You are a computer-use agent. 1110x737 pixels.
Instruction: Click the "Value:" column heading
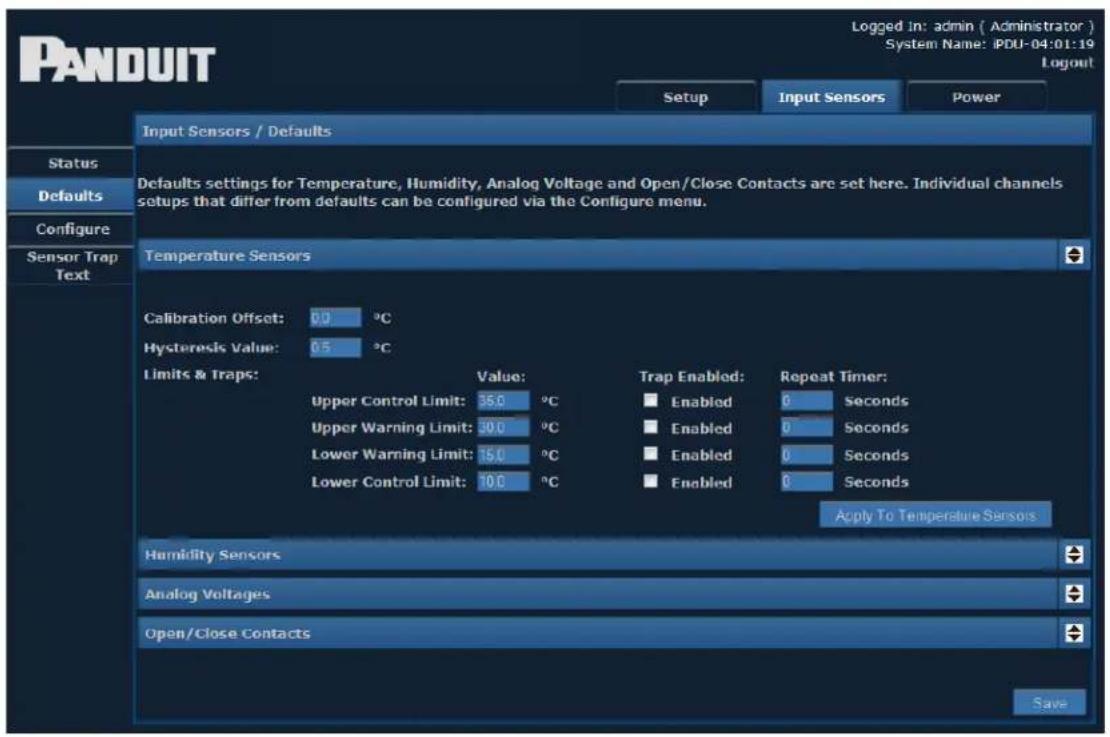501,377
